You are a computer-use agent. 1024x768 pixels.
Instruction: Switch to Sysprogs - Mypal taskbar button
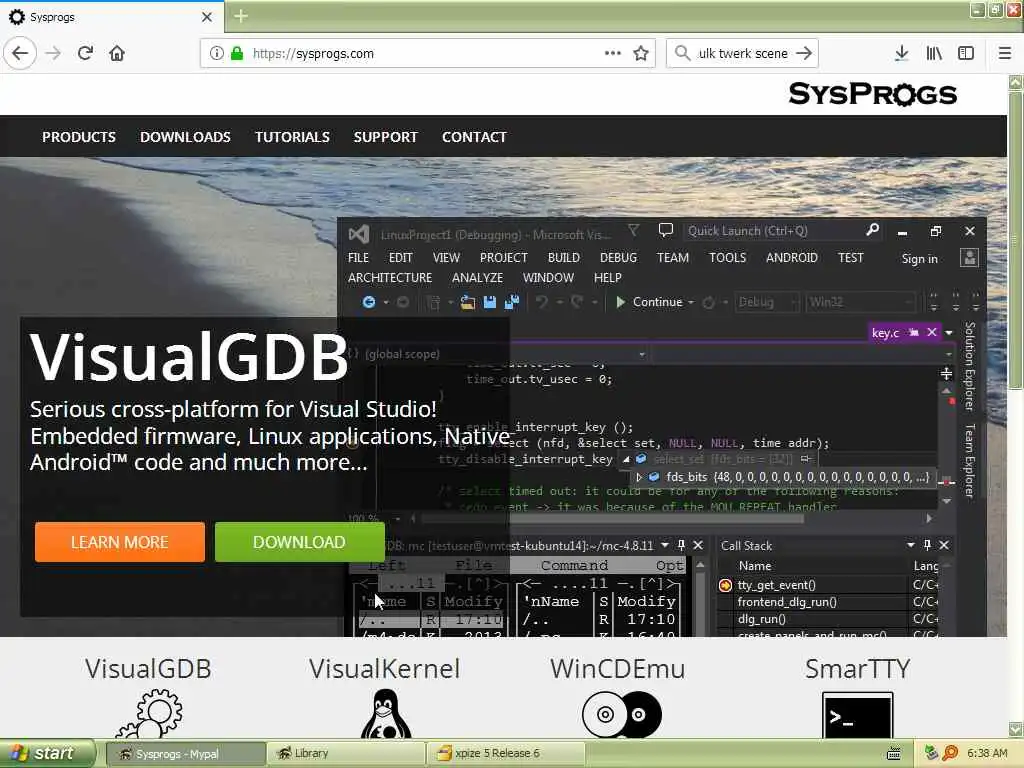click(x=186, y=754)
